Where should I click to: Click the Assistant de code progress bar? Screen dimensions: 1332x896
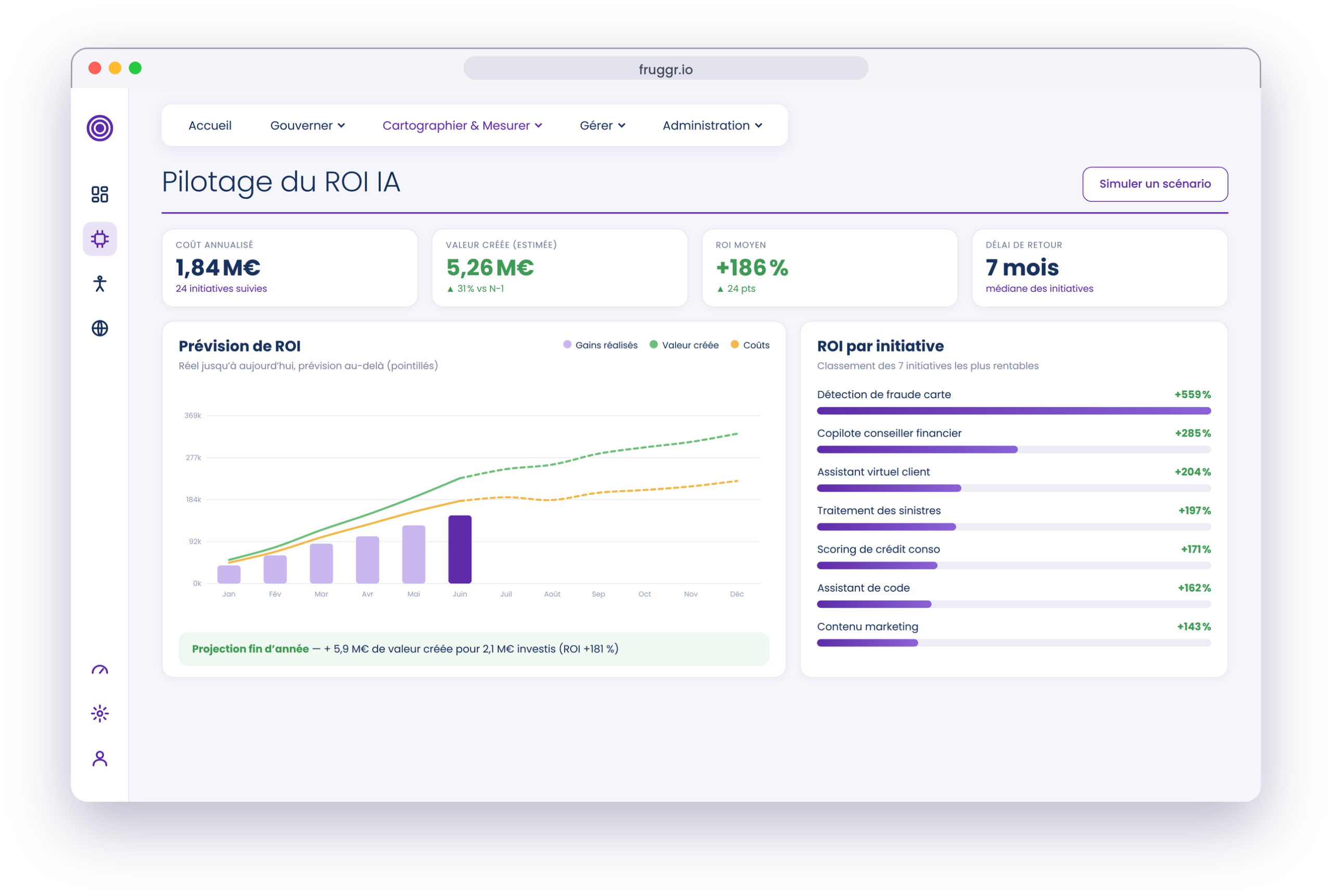(1014, 605)
